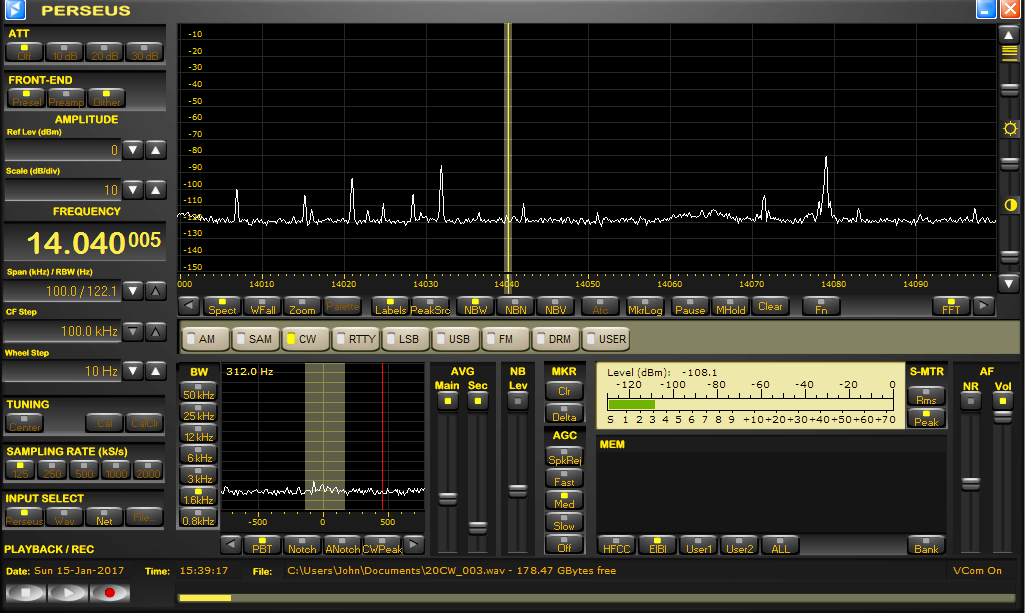Select the FM mode
Image resolution: width=1025 pixels, height=613 pixels.
click(x=506, y=339)
